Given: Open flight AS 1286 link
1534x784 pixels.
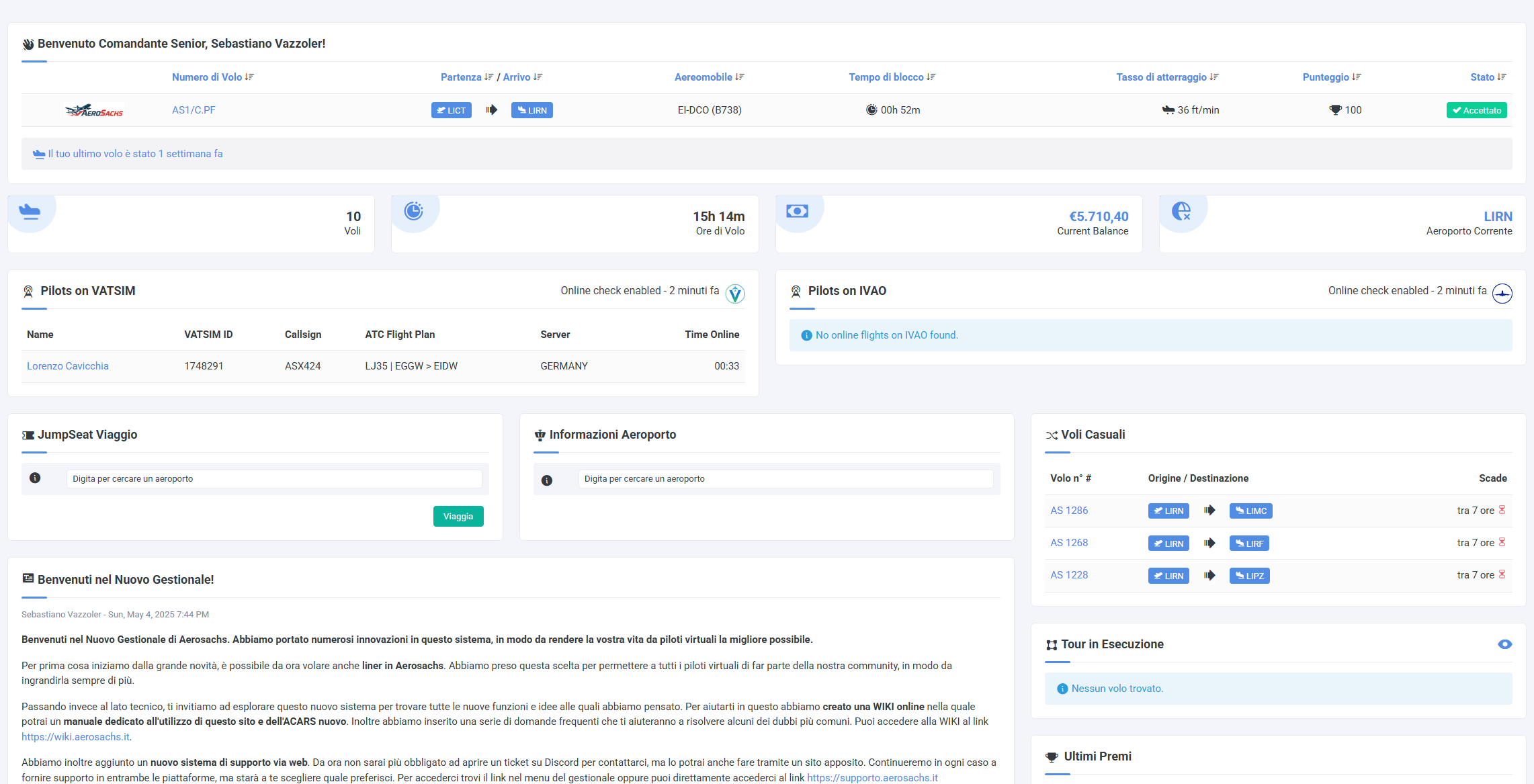Looking at the screenshot, I should 1069,511.
